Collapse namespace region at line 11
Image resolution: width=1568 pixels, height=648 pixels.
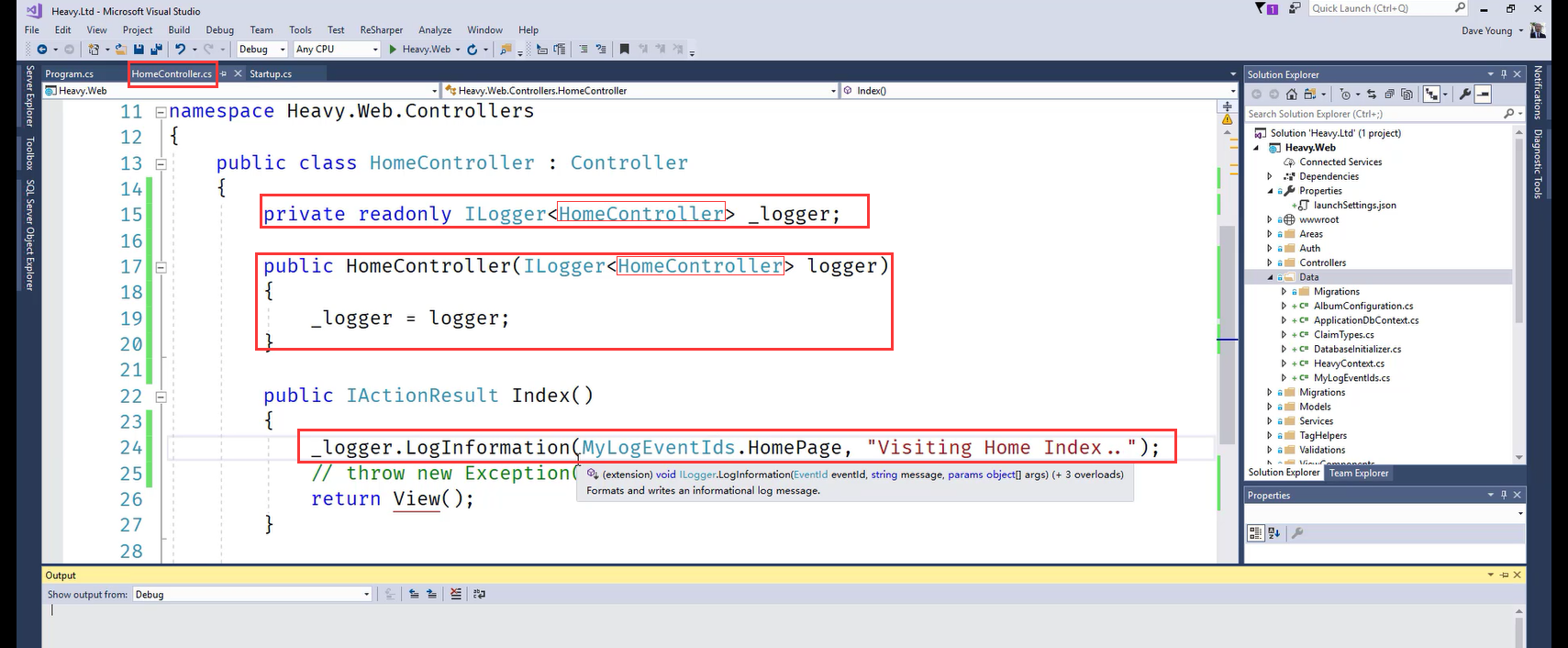161,112
